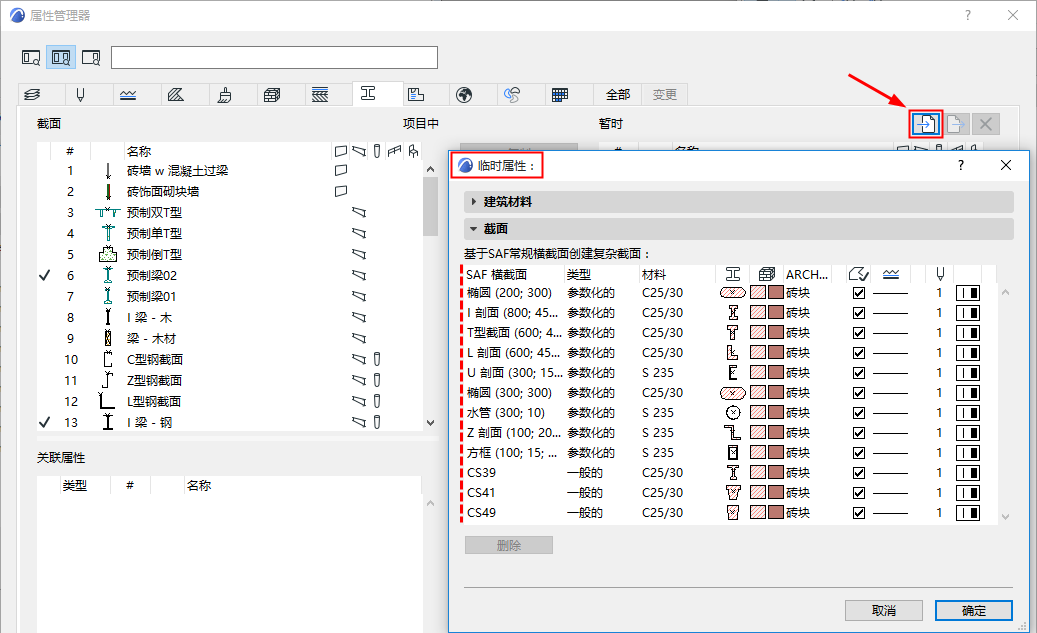Open the globe Cities tab
This screenshot has height=633, width=1037.
click(x=464, y=95)
